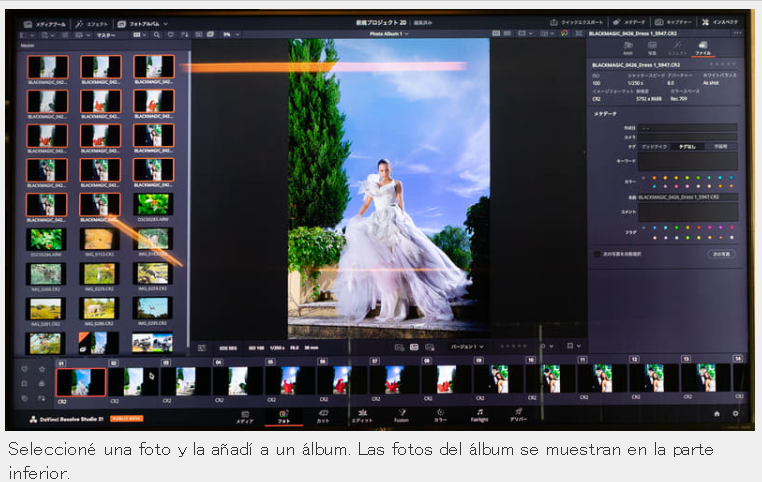
Task: Click the next photo button
Action: click(x=721, y=254)
